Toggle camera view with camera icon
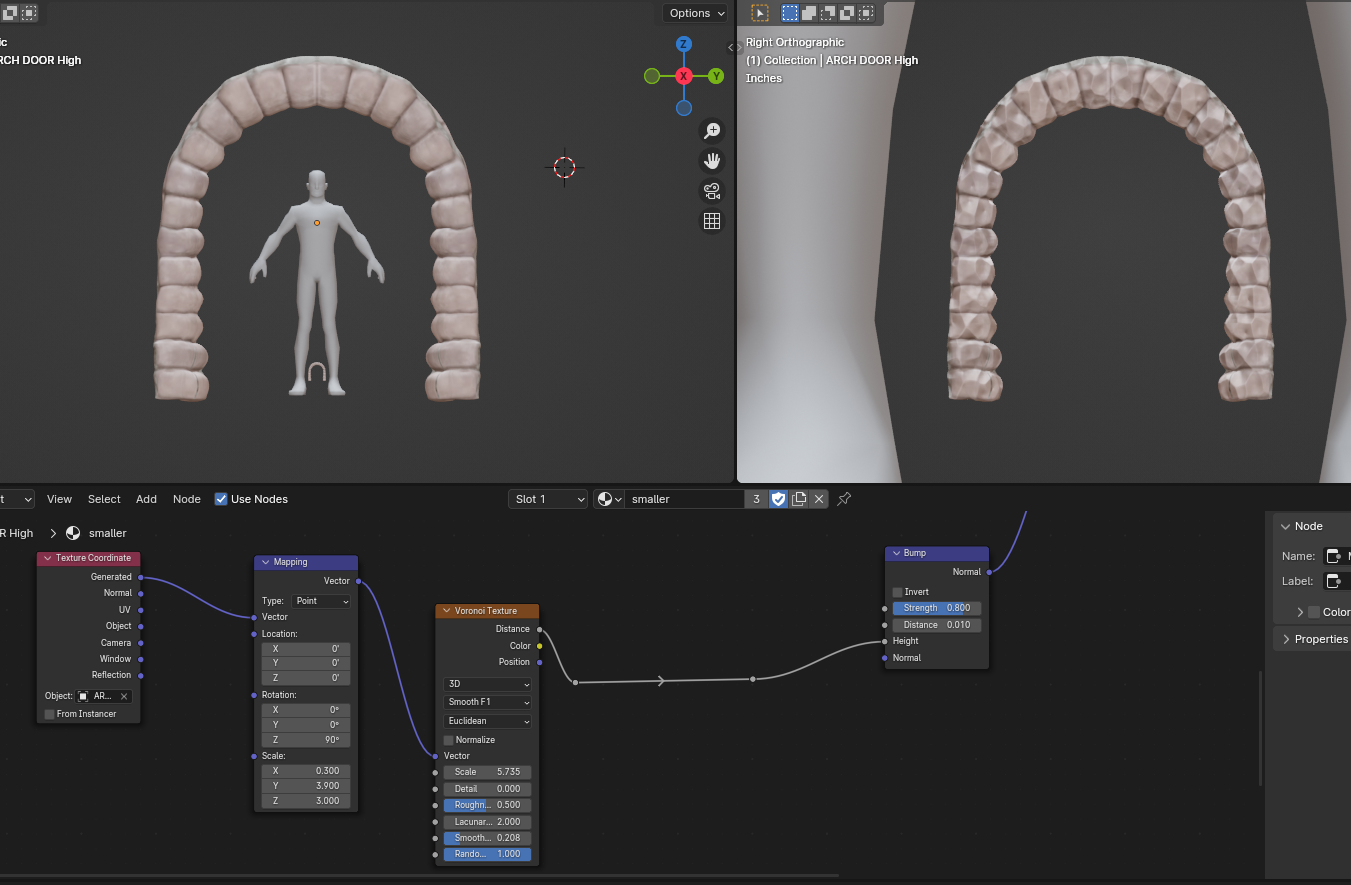Image resolution: width=1351 pixels, height=885 pixels. point(712,191)
